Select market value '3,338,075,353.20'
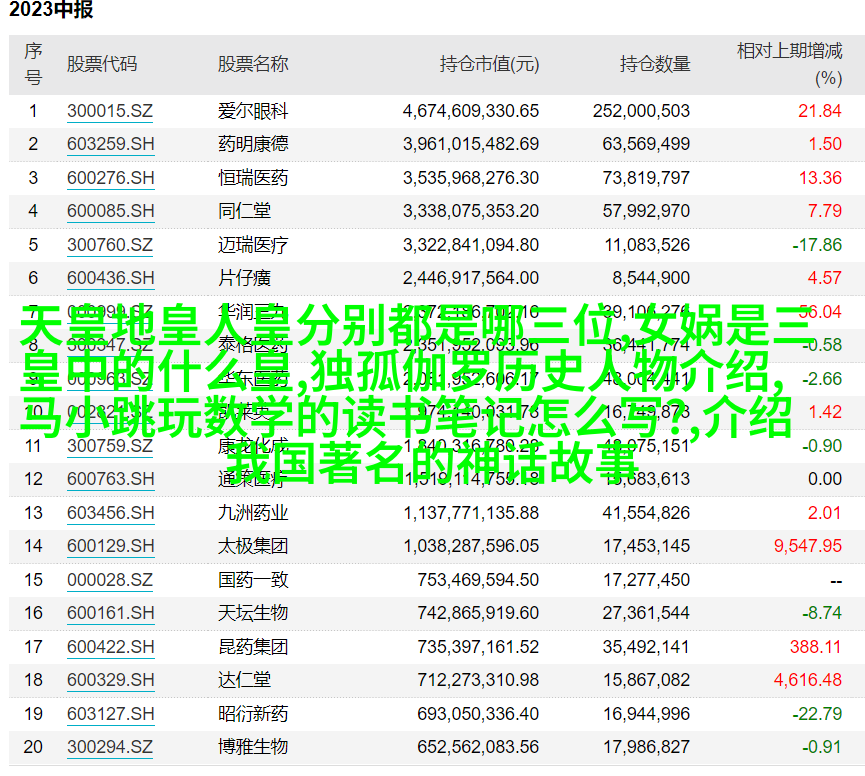 [471, 211]
